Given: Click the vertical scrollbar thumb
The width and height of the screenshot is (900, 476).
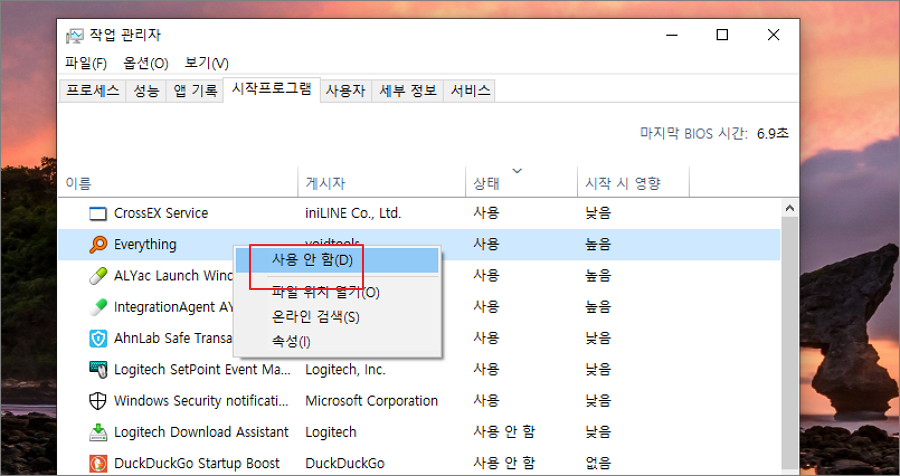Looking at the screenshot, I should click(790, 345).
